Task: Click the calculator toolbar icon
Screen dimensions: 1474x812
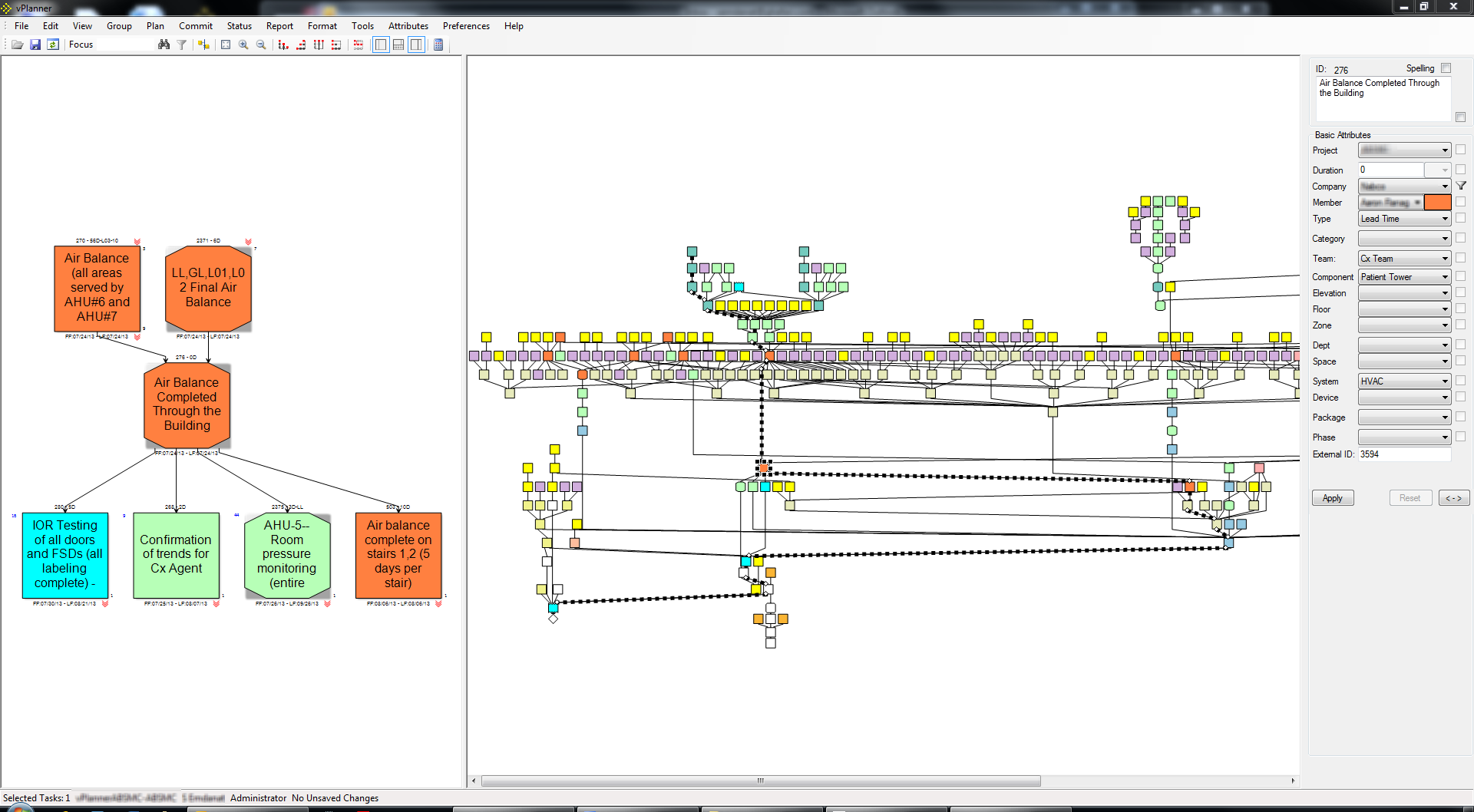Action: [438, 45]
